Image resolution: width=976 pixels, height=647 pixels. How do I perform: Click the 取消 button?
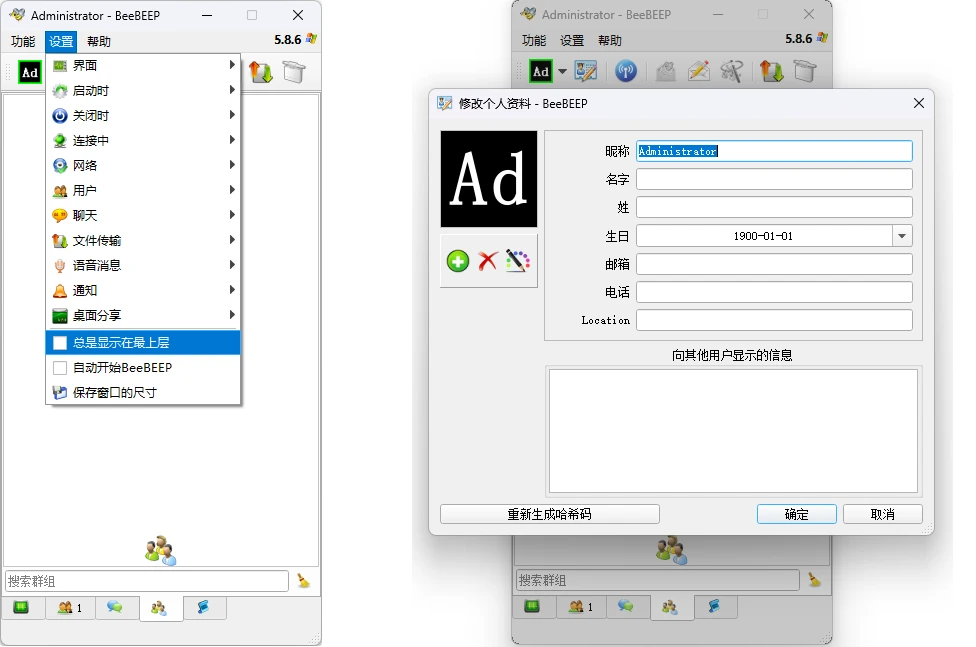pyautogui.click(x=883, y=514)
